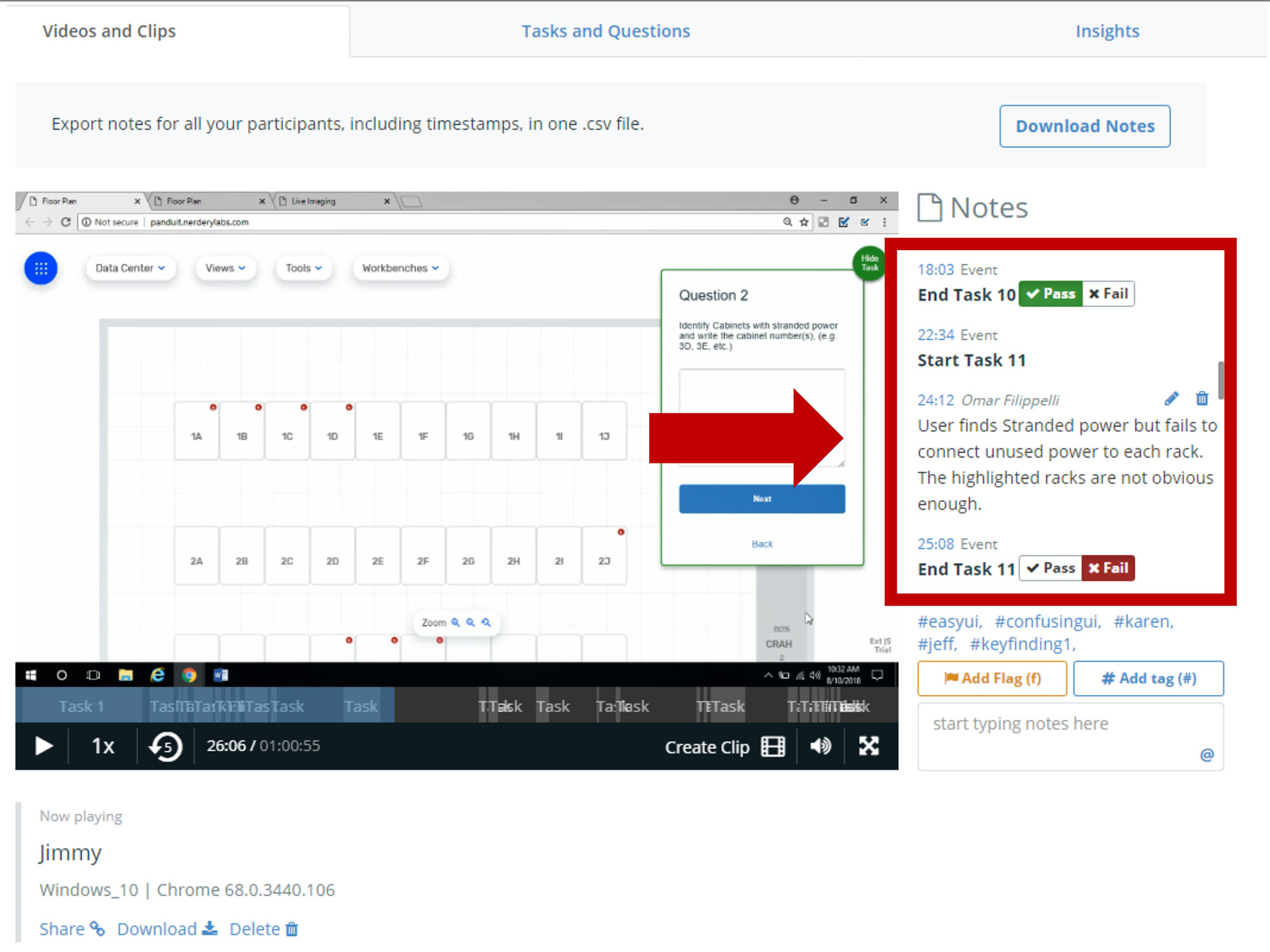Change the 1x playback speed
Screen dimensions: 1270x952
click(x=103, y=746)
